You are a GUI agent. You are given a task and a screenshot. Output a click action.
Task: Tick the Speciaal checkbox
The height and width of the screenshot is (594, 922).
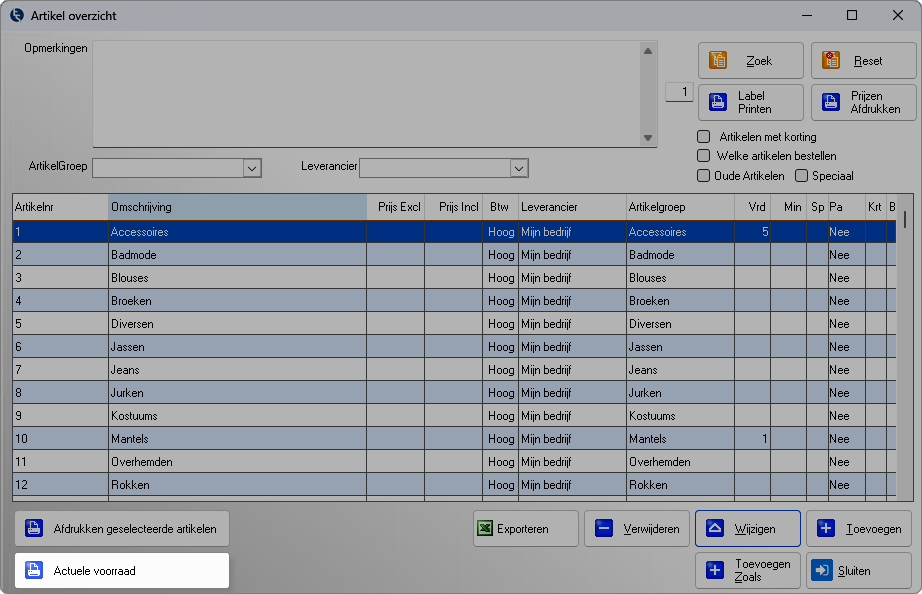[x=801, y=175]
